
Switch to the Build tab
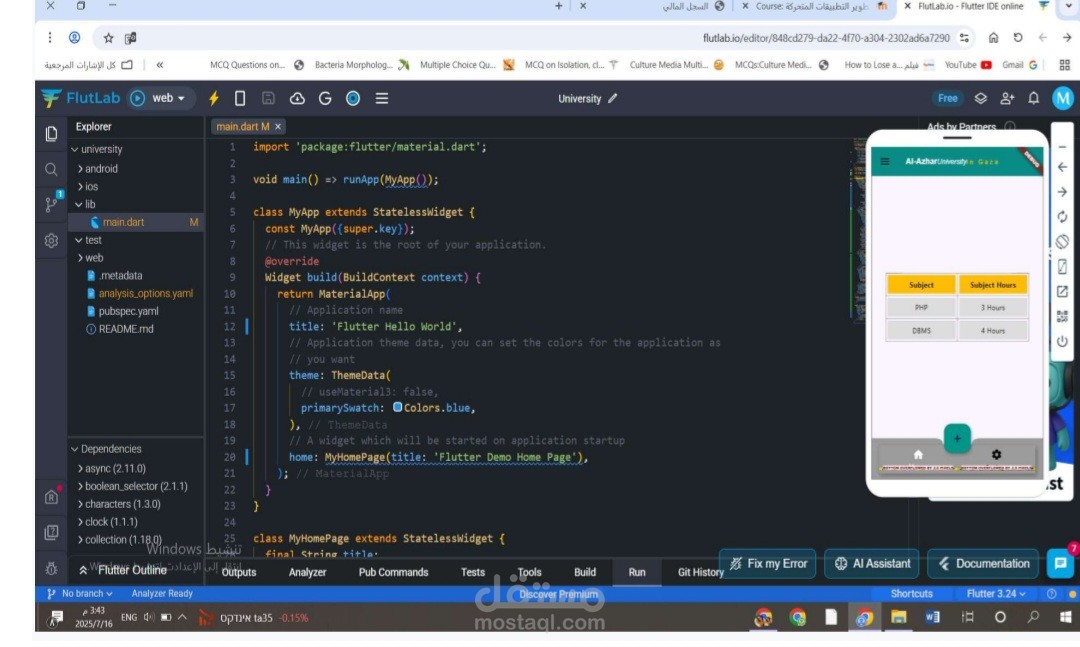click(585, 573)
